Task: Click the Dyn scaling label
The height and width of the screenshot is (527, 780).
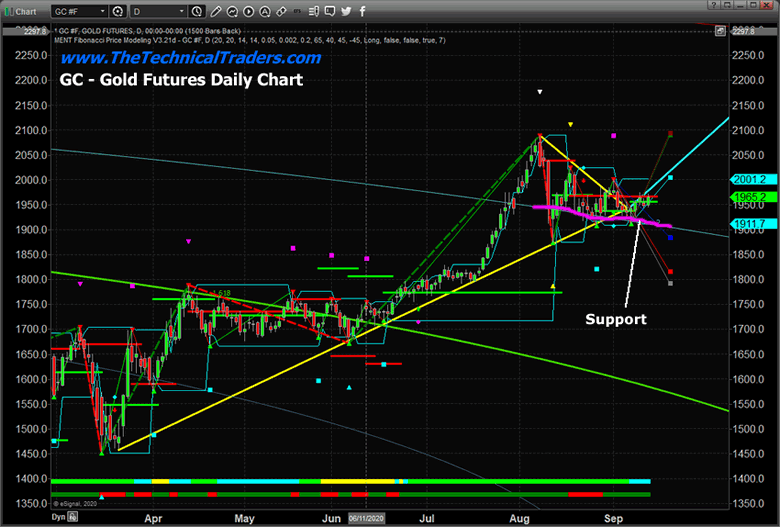Action: (x=59, y=517)
